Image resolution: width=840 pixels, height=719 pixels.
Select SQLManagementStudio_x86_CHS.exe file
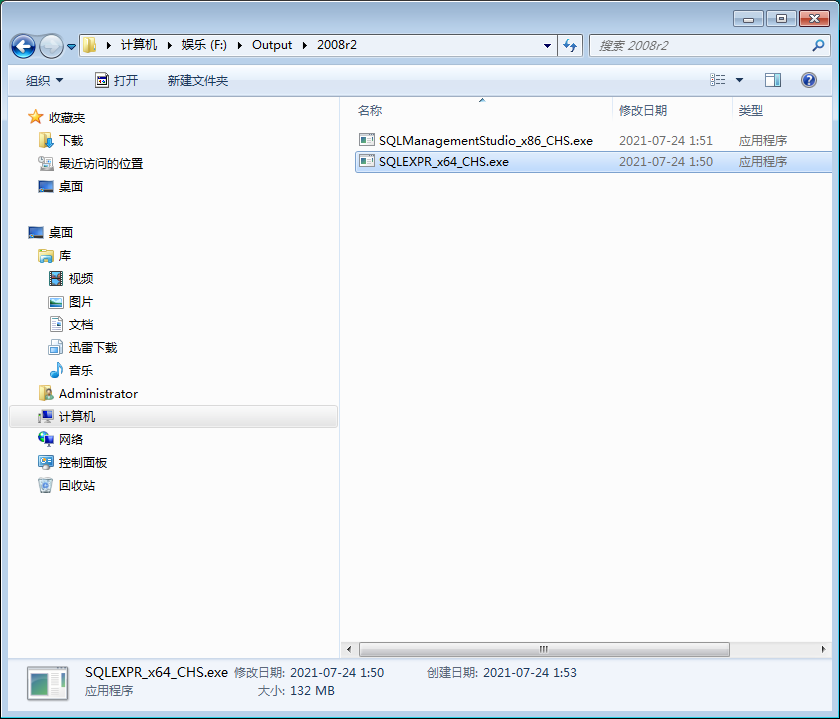[x=485, y=141]
